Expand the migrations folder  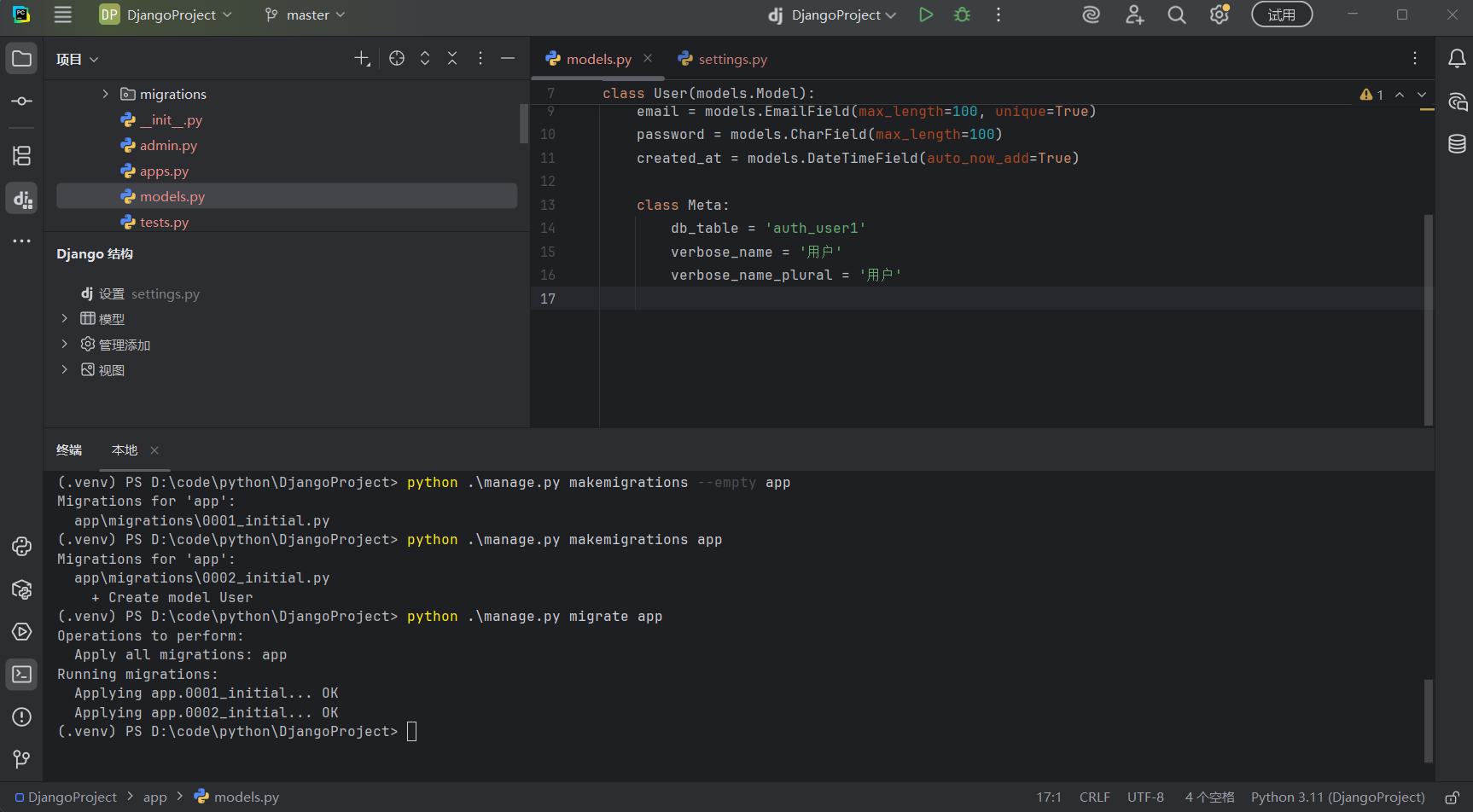tap(106, 94)
